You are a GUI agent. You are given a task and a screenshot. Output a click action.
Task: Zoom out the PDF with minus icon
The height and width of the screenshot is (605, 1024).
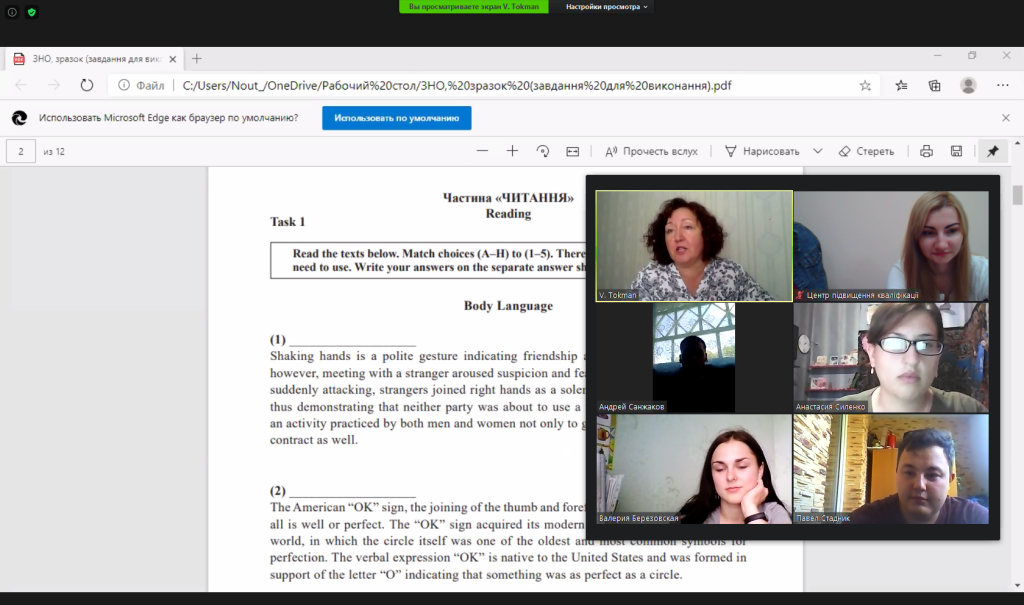483,151
